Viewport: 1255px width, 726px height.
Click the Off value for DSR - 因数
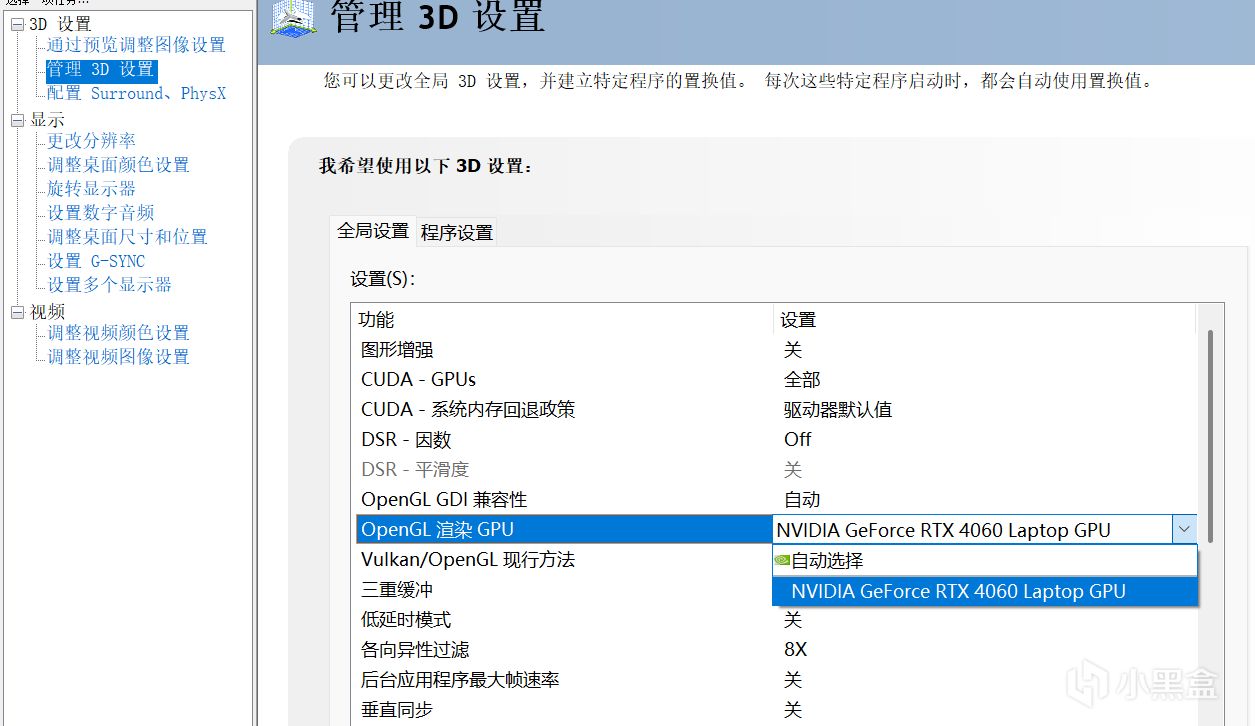coord(798,440)
